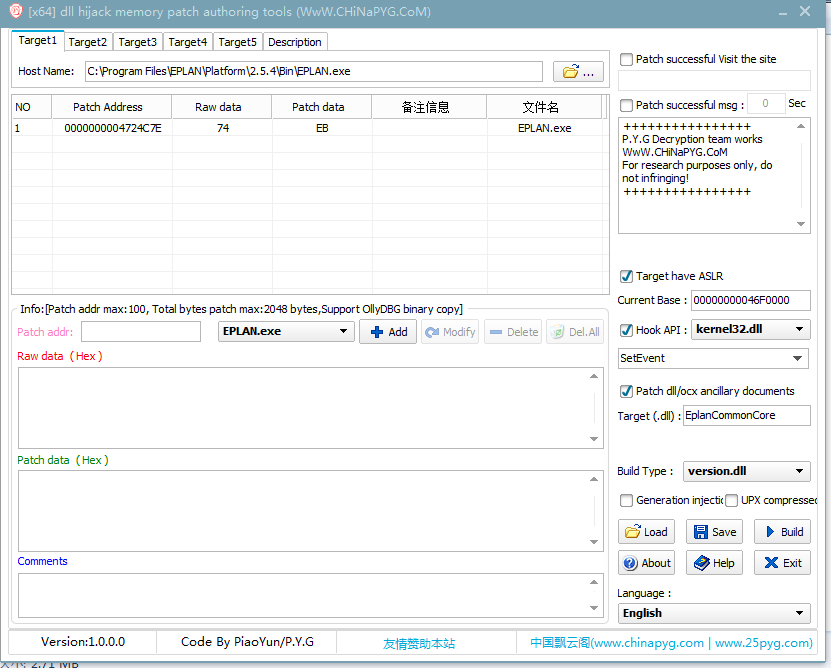Click the P.Y.G message text area

[714, 176]
